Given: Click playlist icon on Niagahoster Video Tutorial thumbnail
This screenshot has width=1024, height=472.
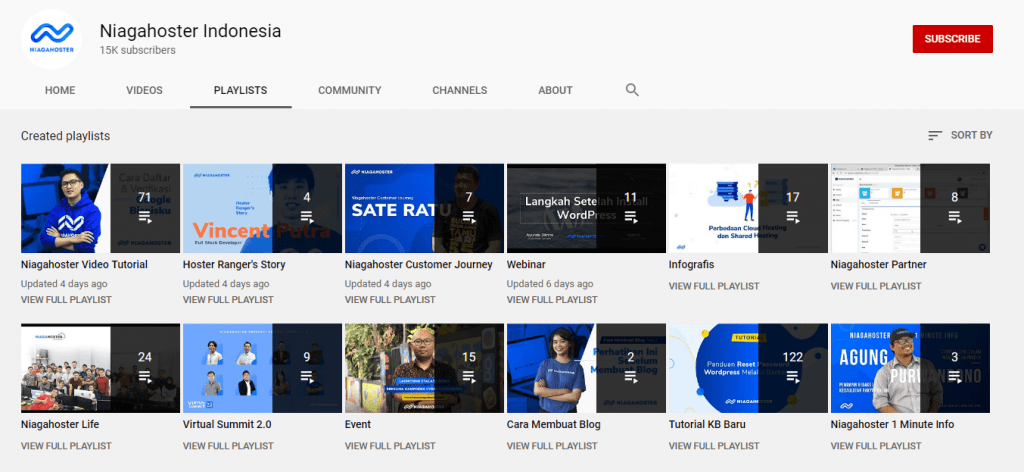Looking at the screenshot, I should 145,217.
